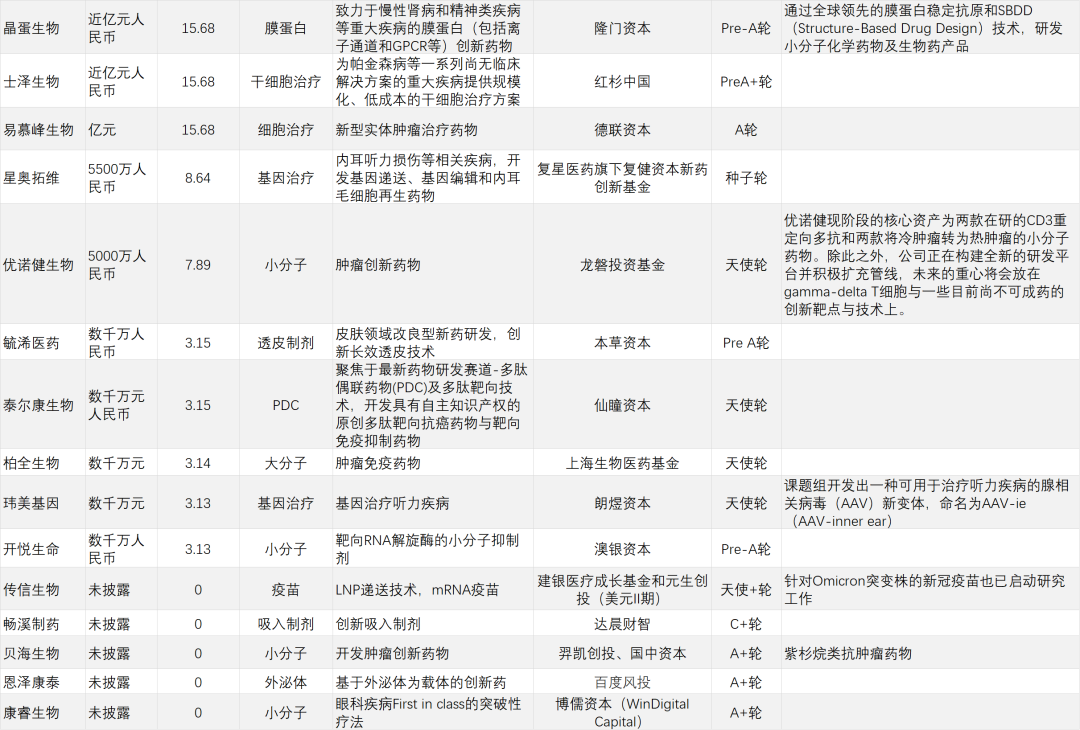Click the 士泽生物 company name cell

pyautogui.click(x=32, y=82)
